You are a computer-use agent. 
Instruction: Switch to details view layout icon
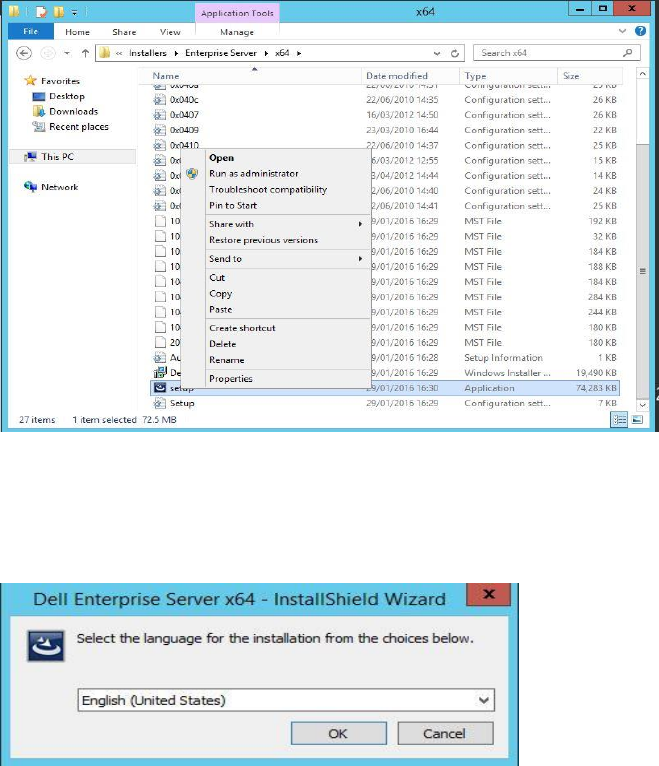[x=619, y=419]
